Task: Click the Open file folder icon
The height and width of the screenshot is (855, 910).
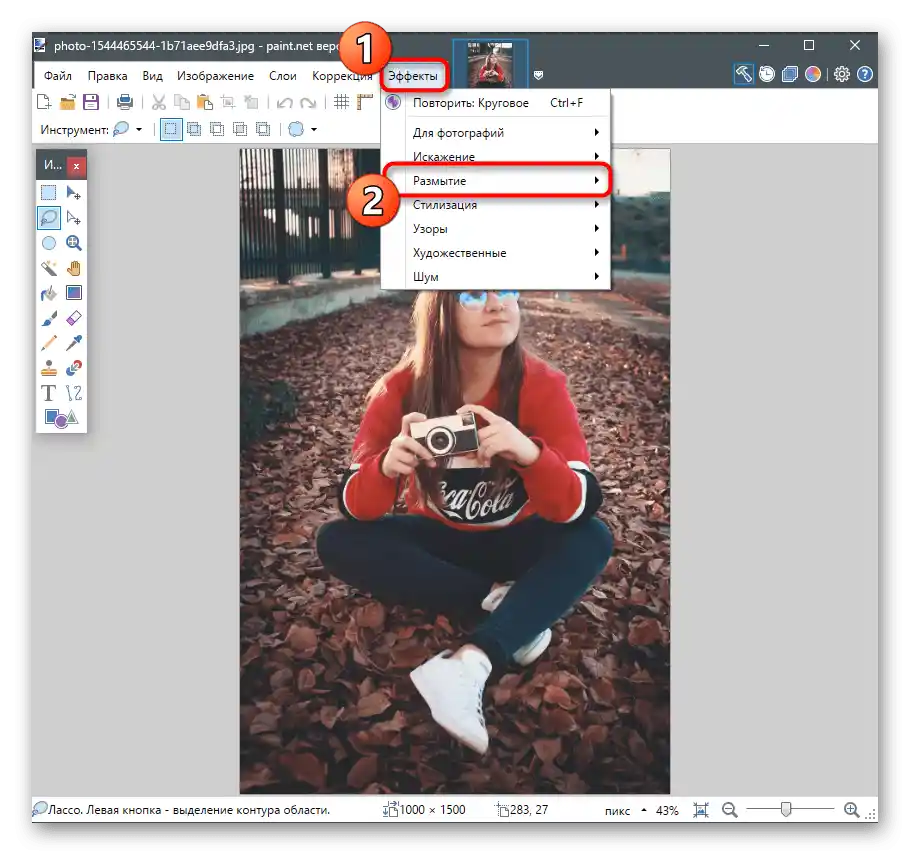Action: (67, 102)
